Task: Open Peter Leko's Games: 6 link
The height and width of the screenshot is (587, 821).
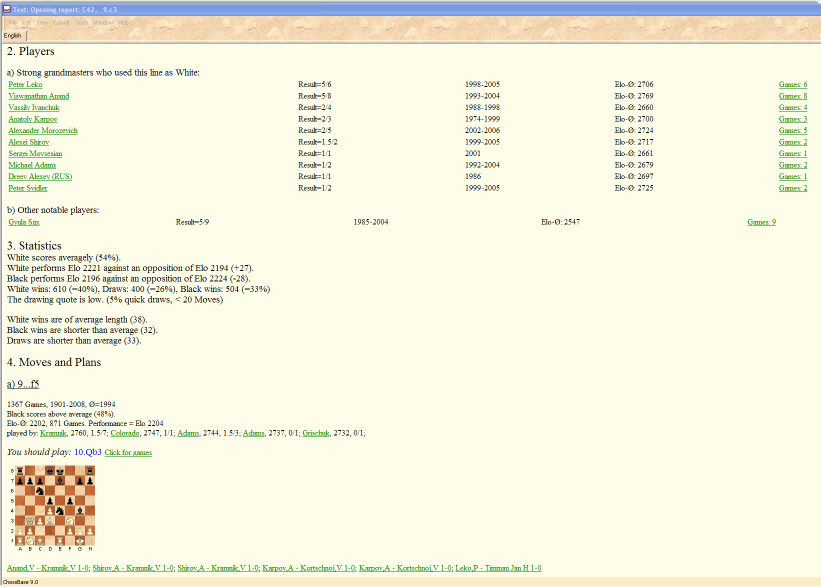Action: click(x=793, y=84)
